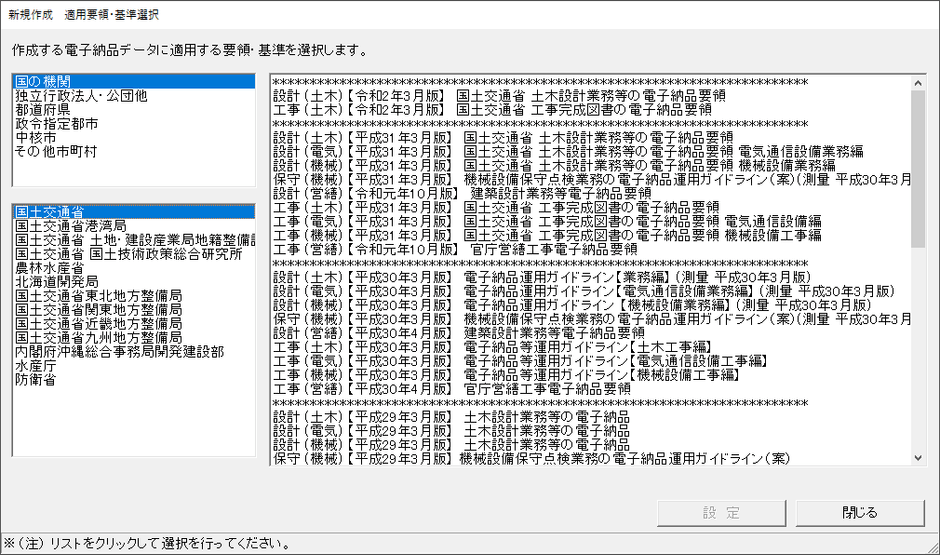Click the standards list scrollbar thumb

point(918,168)
